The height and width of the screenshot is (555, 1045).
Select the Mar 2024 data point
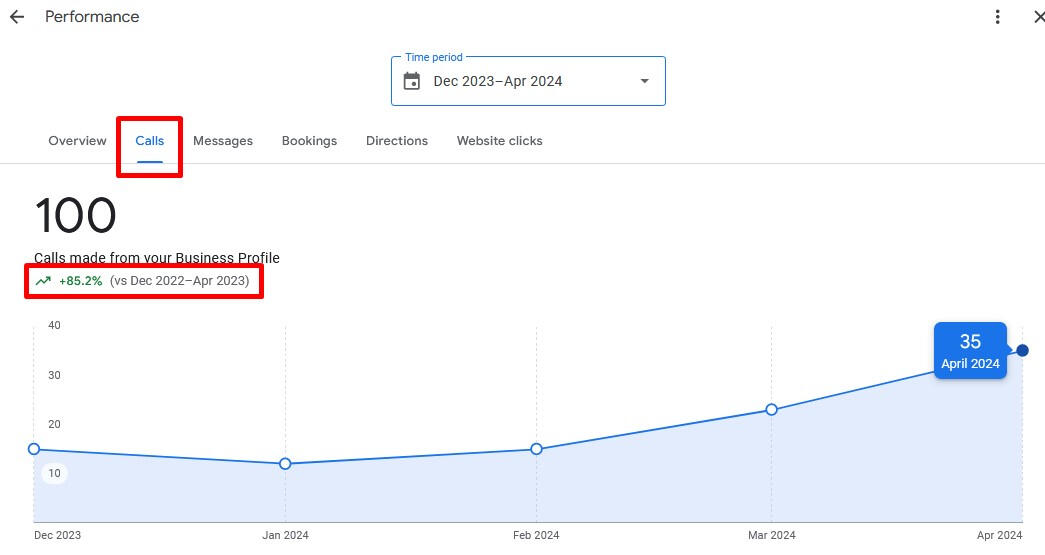coord(772,409)
